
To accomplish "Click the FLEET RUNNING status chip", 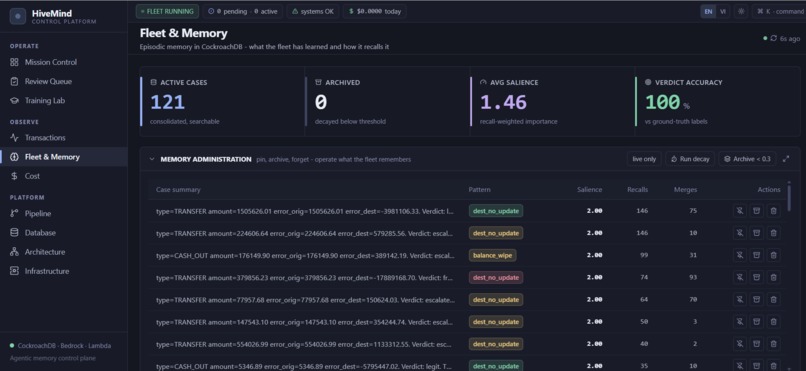I will point(167,11).
